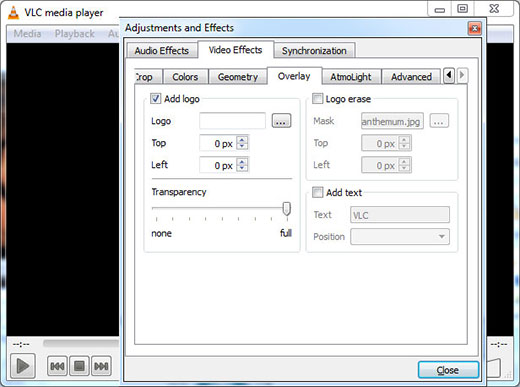Click the elapsed time label beside the seek bar
Image resolution: width=520 pixels, height=387 pixels.
21,344
